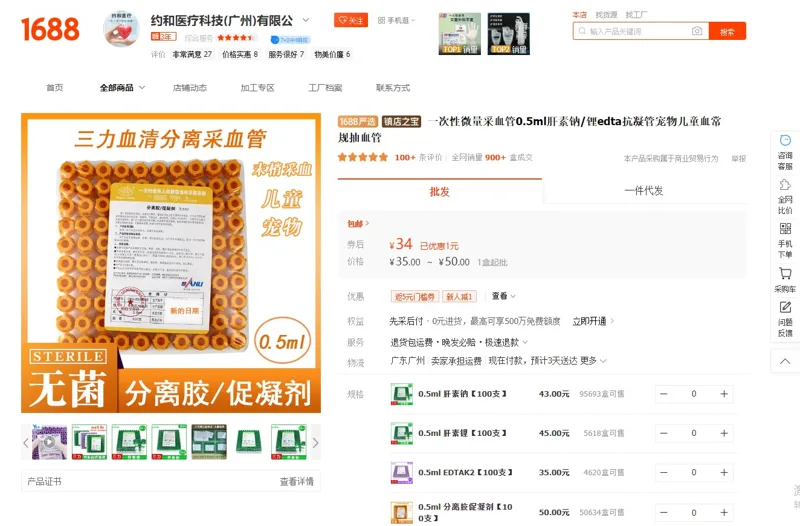The height and width of the screenshot is (526, 800).
Task: Open the 联系方式 menu item
Action: point(393,88)
